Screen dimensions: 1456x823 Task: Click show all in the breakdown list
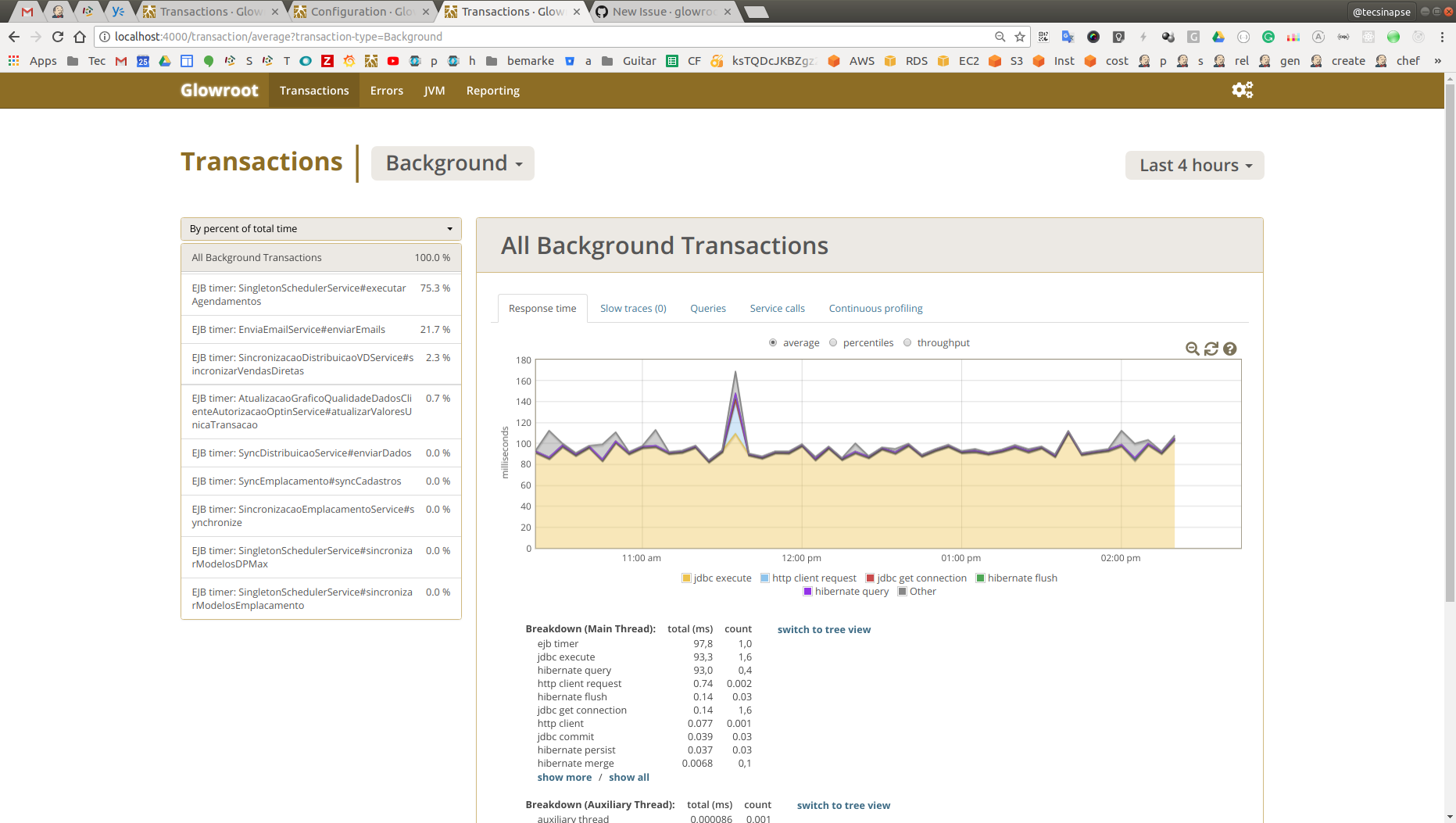pyautogui.click(x=629, y=777)
